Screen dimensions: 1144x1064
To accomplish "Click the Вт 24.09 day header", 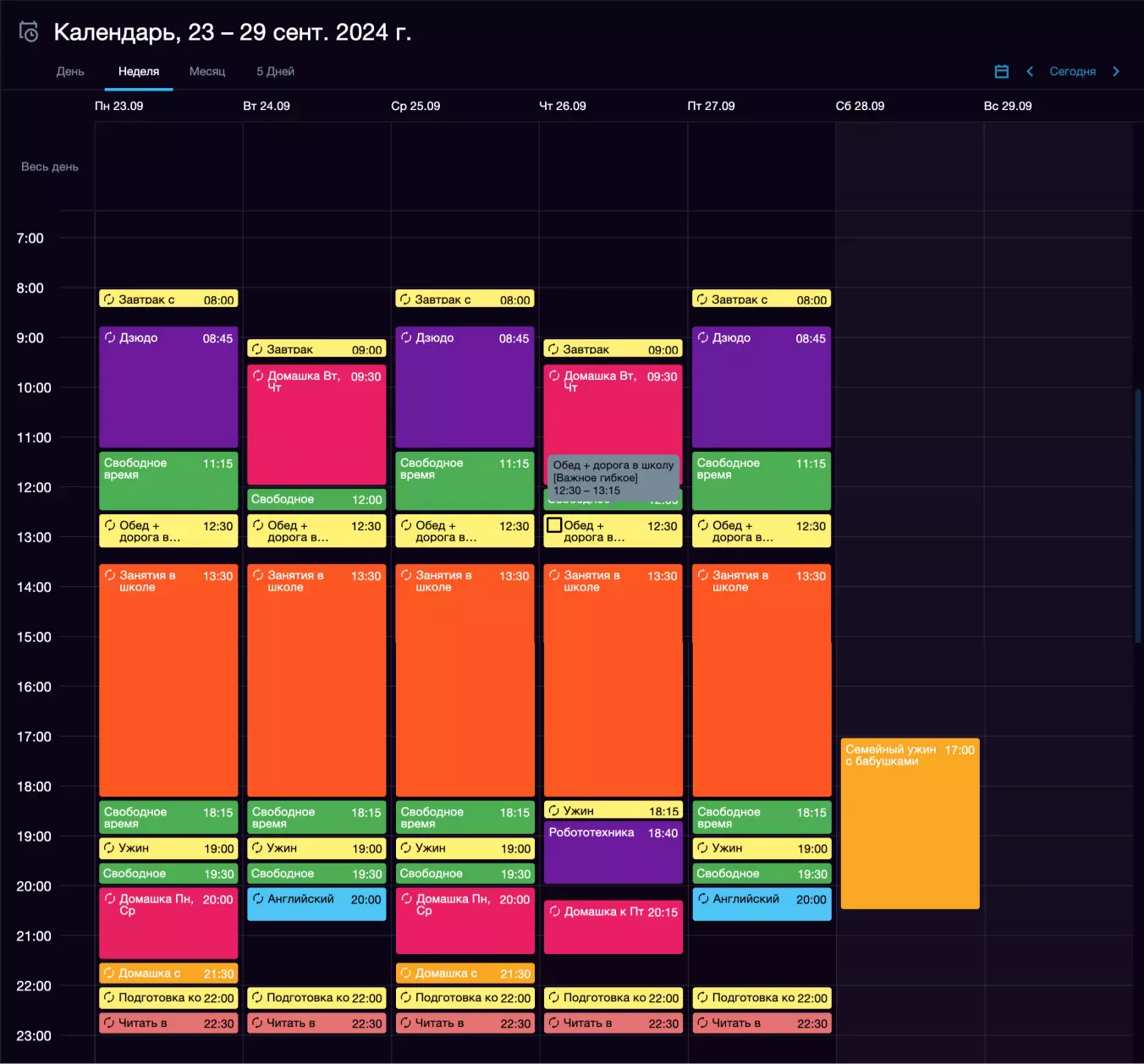I will click(x=267, y=107).
